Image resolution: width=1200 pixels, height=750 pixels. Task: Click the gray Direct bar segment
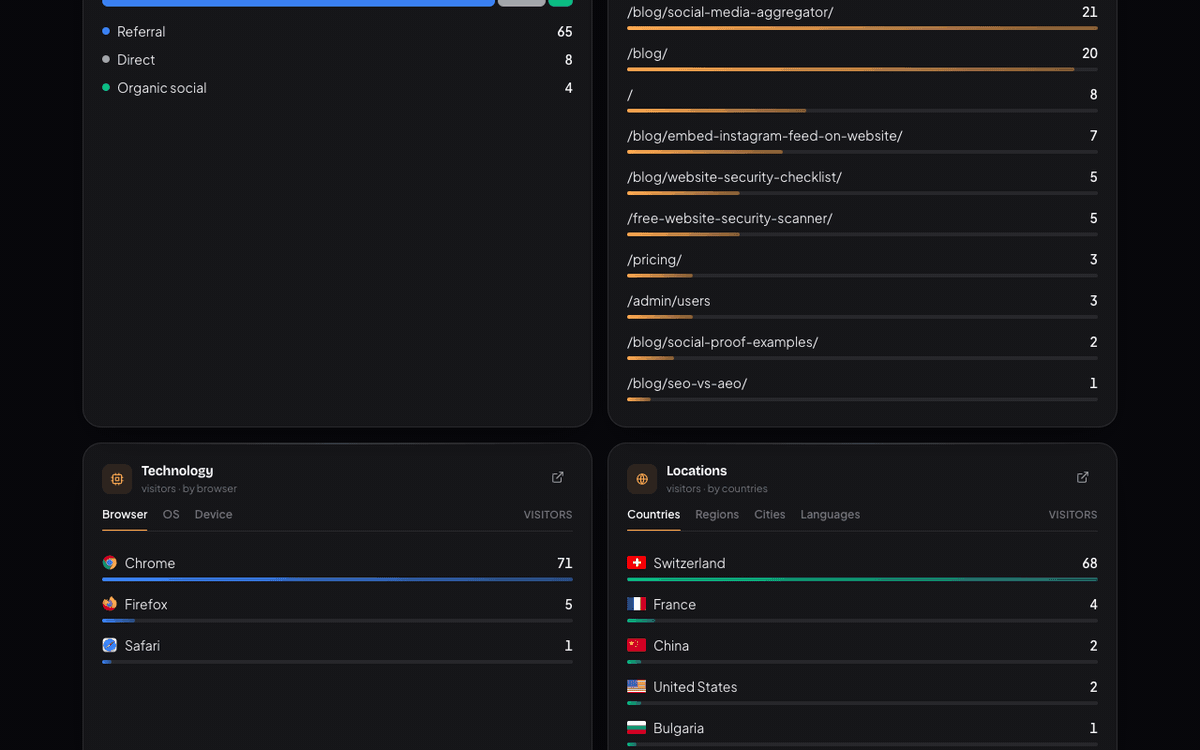pos(522,3)
